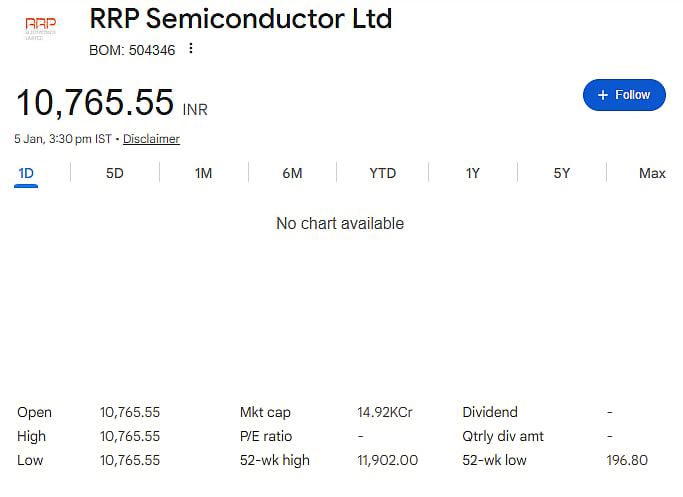Screen dimensions: 683x497
Task: Open the three-dot more options menu
Action: 191,49
